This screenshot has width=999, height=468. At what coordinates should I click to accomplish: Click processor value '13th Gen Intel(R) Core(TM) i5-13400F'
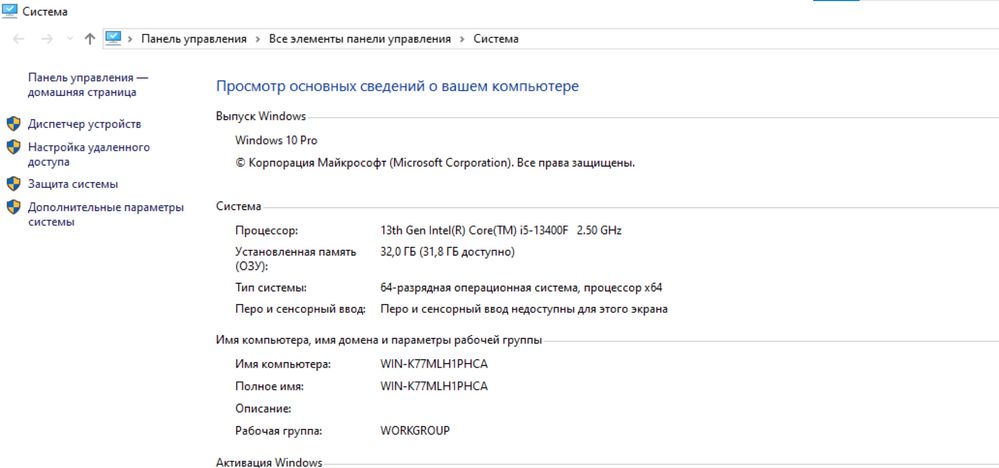tap(473, 230)
